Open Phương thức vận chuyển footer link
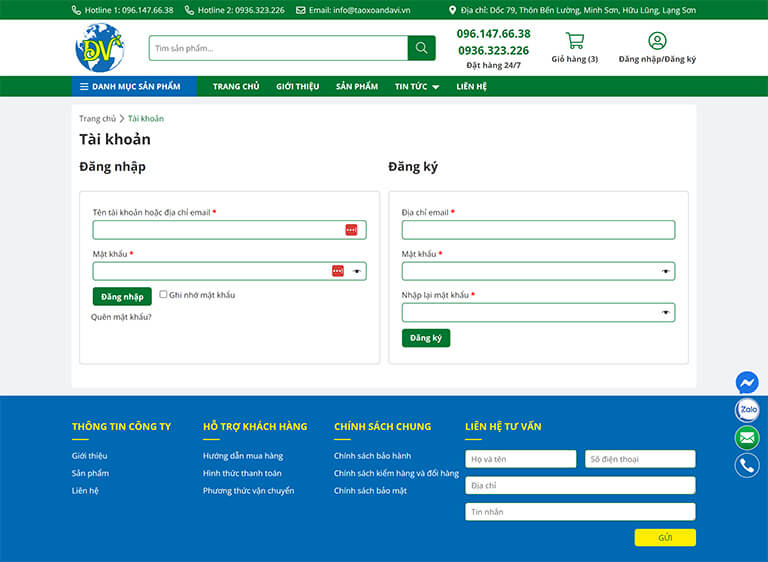This screenshot has height=562, width=768. click(x=248, y=491)
